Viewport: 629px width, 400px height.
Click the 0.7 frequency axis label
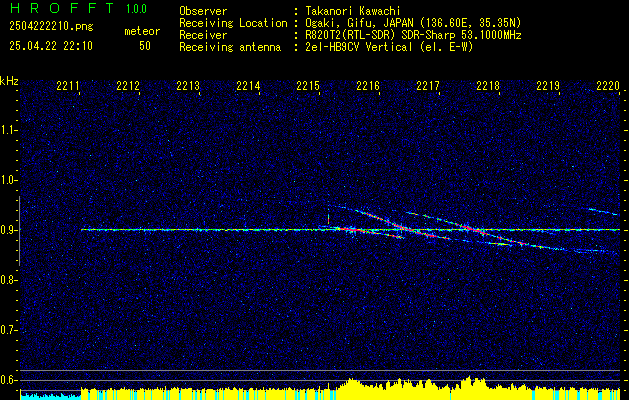(8, 330)
